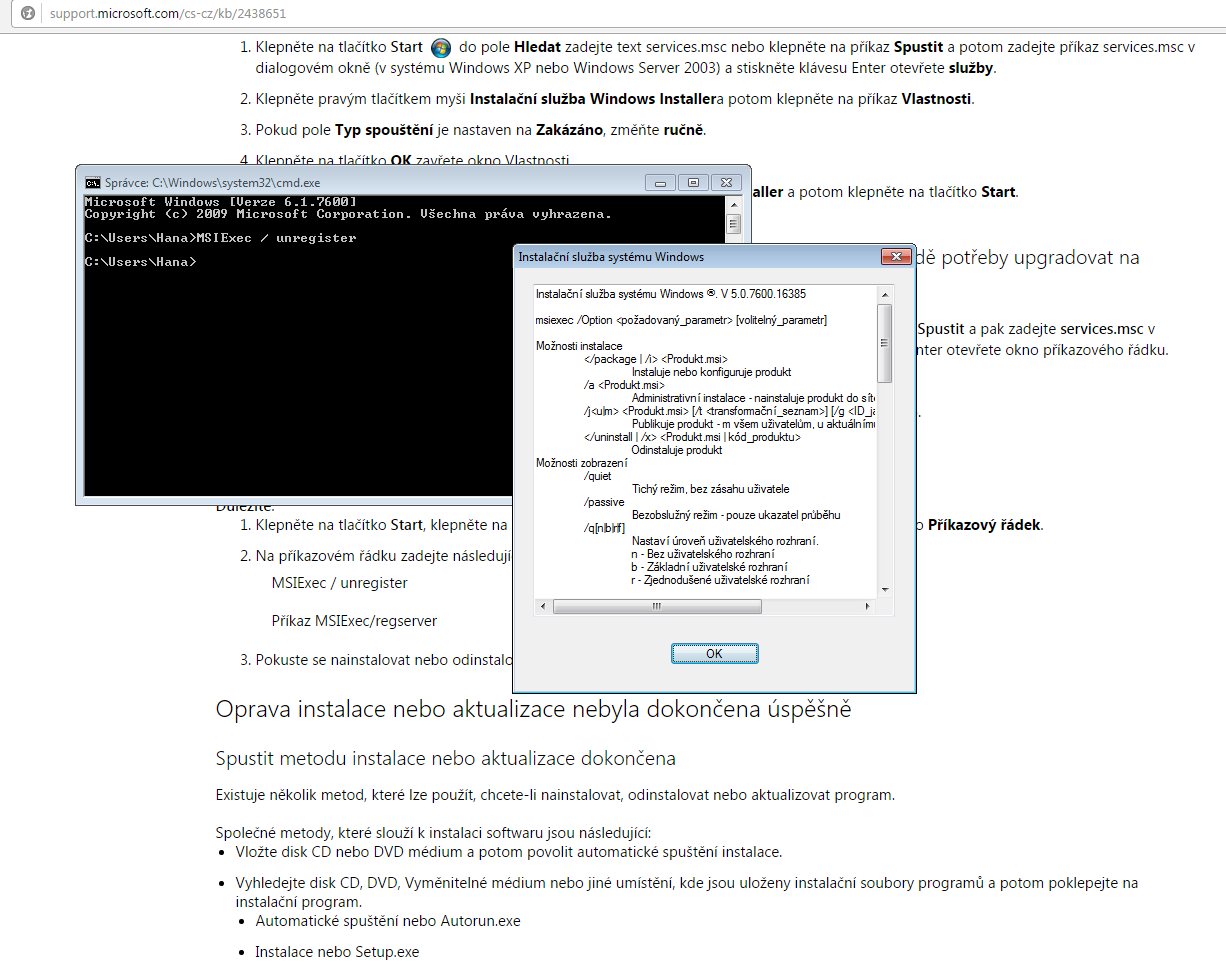Screen dimensions: 1226x966
Task: Minimize the cmd.exe window
Action: 660,182
